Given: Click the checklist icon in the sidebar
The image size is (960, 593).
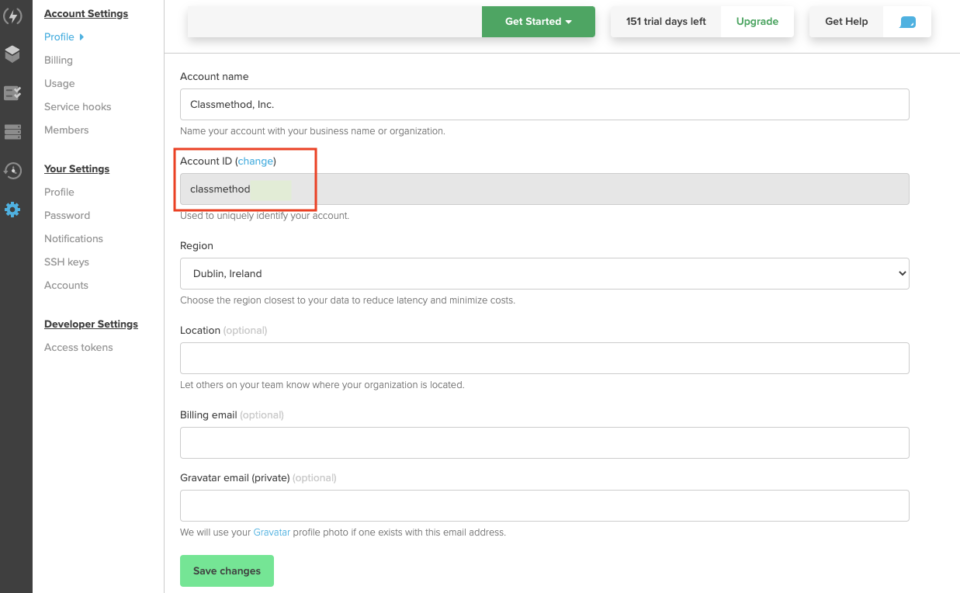Looking at the screenshot, I should [x=14, y=92].
